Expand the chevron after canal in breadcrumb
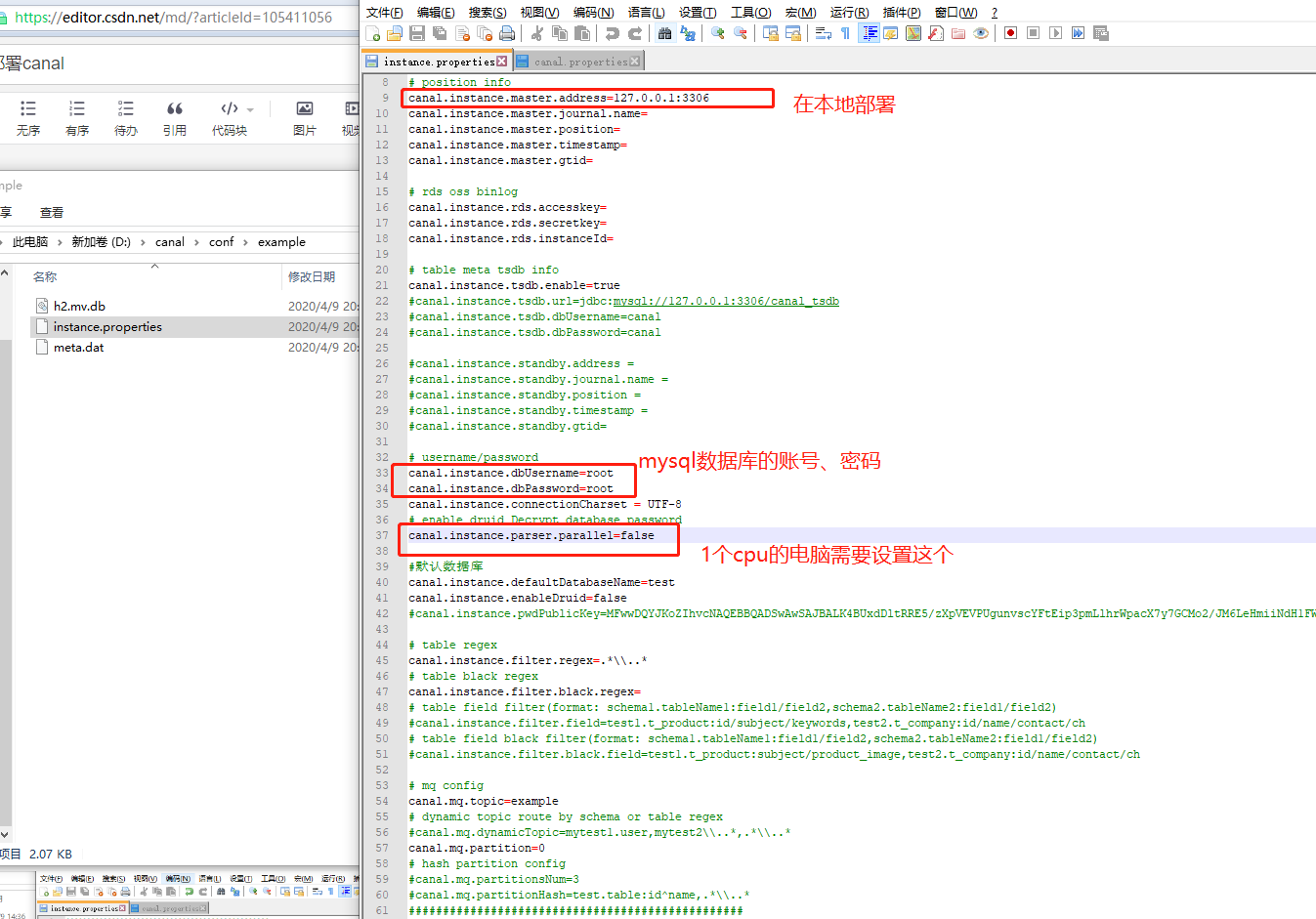Screen dimensions: 1316x919 click(x=196, y=242)
